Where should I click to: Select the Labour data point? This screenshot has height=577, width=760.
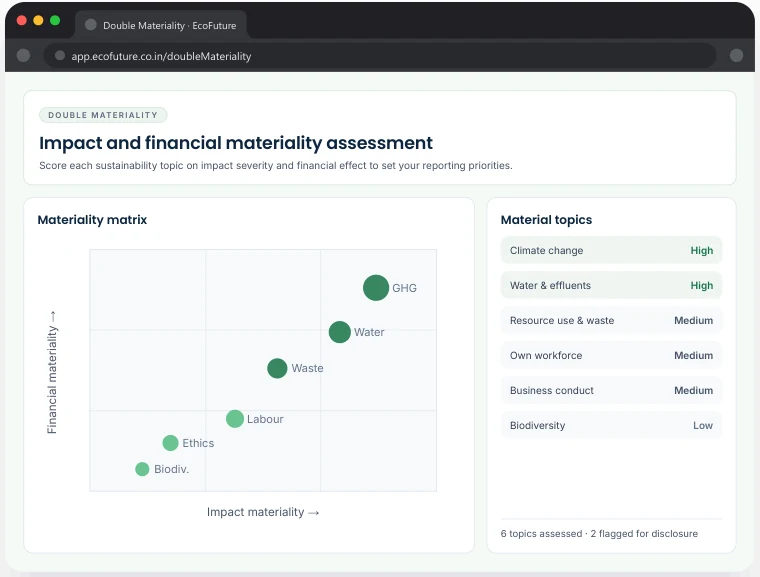tap(235, 418)
